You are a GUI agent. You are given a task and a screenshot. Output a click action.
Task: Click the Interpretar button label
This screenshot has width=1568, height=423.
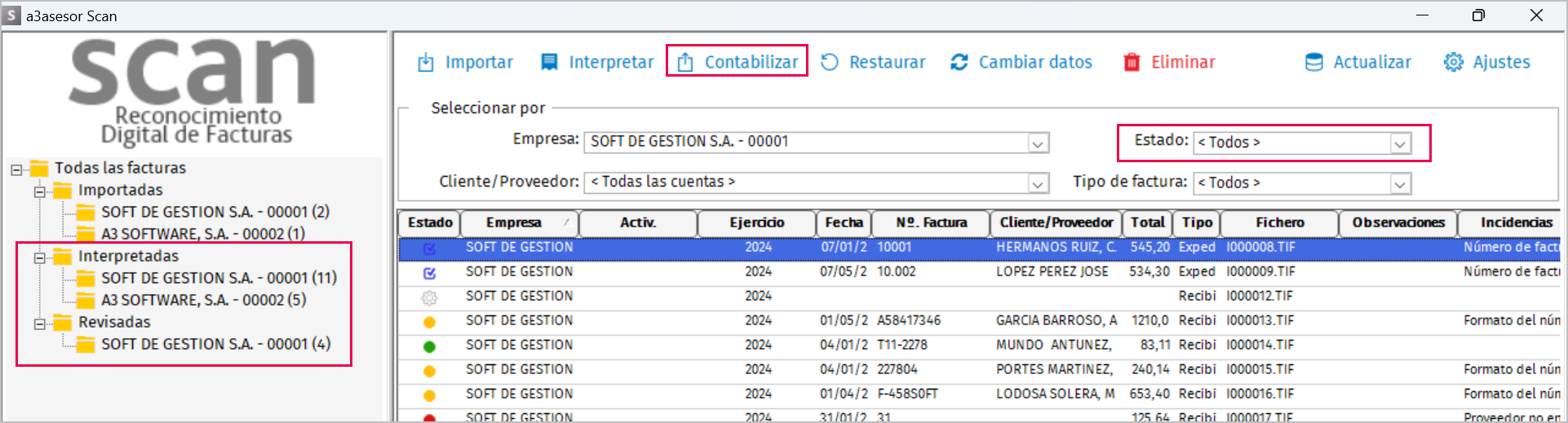click(611, 62)
